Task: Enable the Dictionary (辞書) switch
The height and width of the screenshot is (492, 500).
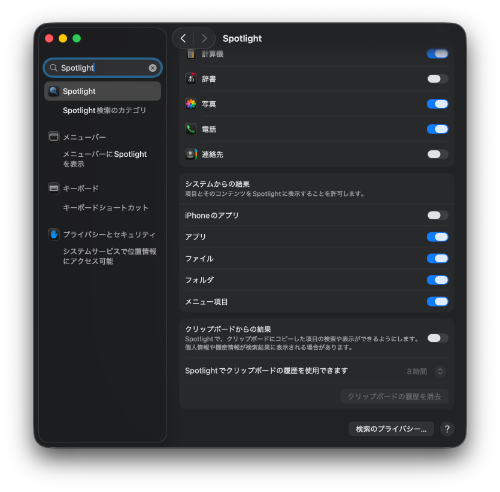Action: click(438, 79)
